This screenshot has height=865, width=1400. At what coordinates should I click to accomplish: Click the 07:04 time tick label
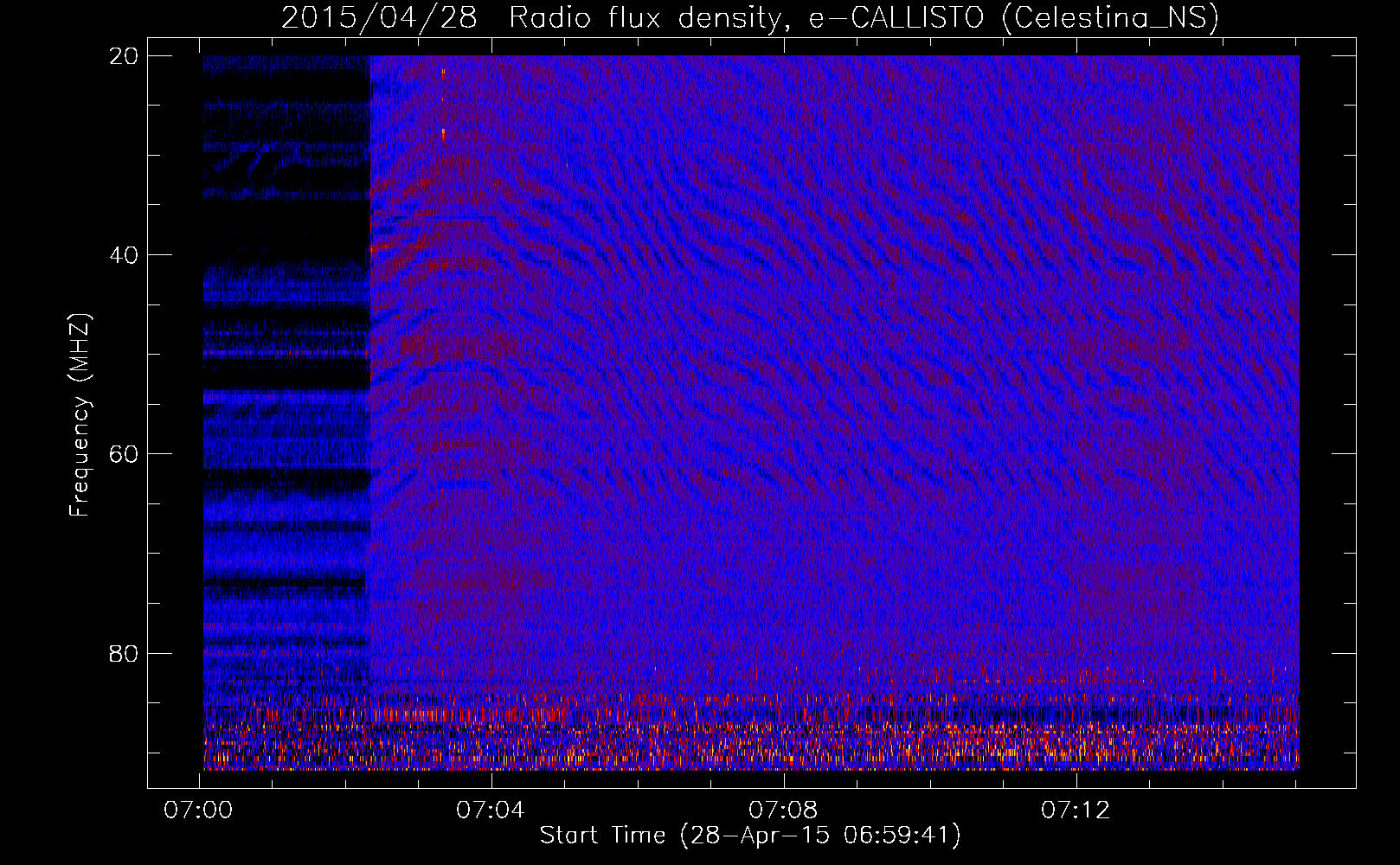click(x=491, y=811)
